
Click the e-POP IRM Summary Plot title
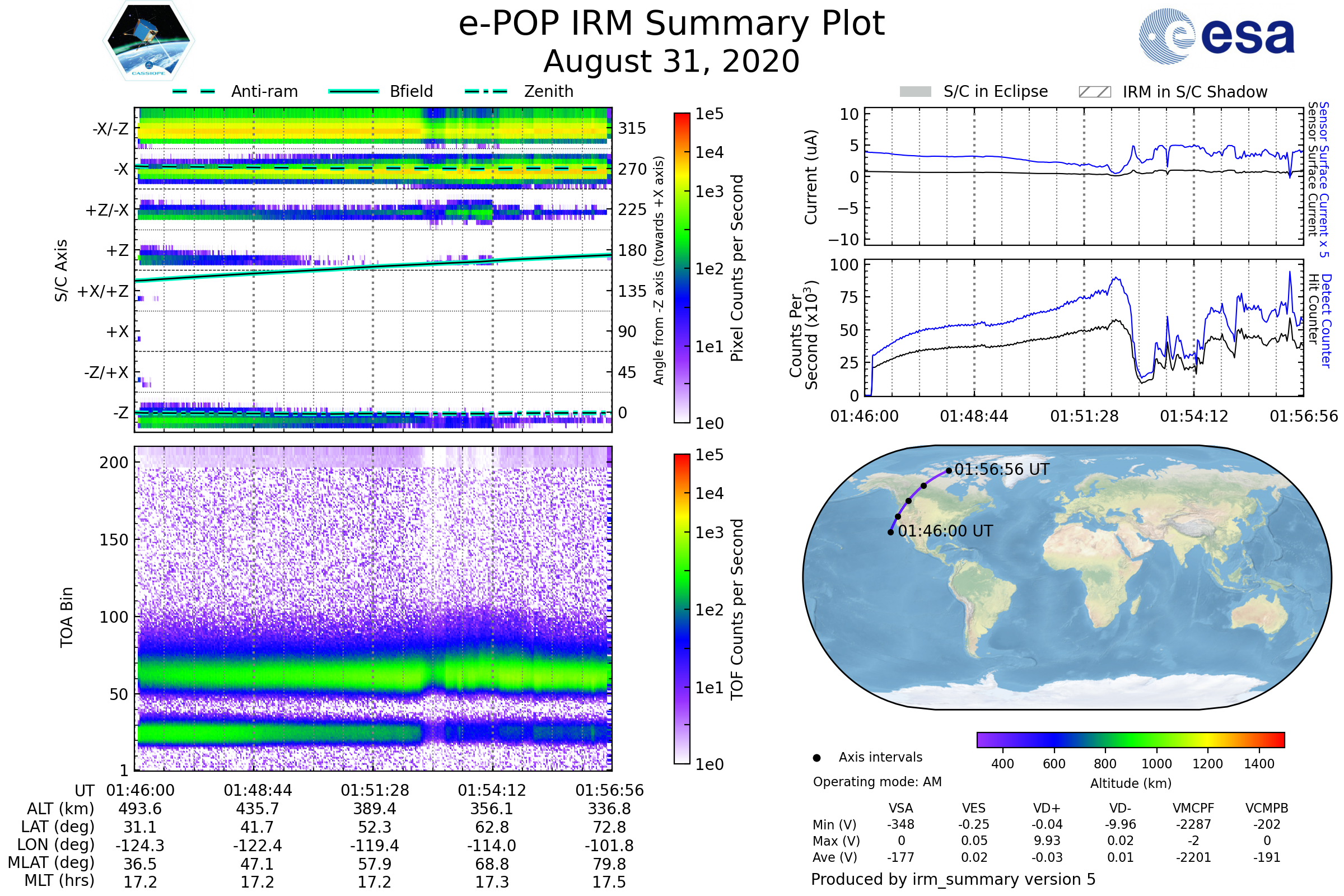671,24
